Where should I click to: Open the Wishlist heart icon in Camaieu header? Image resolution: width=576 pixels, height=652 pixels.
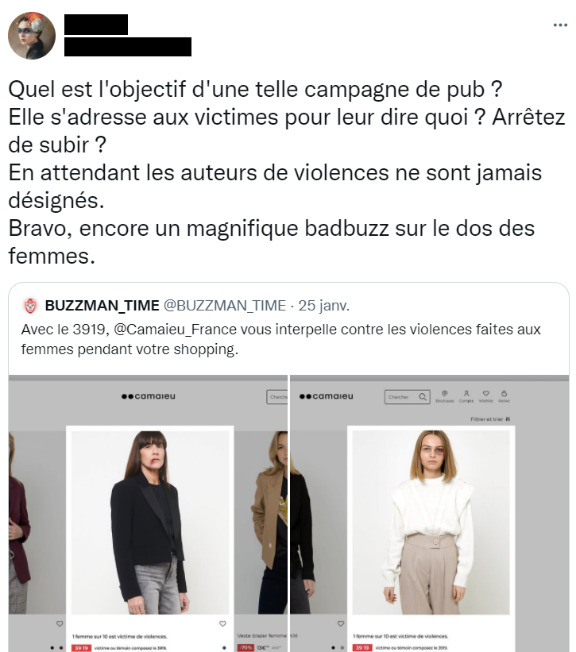pyautogui.click(x=485, y=396)
